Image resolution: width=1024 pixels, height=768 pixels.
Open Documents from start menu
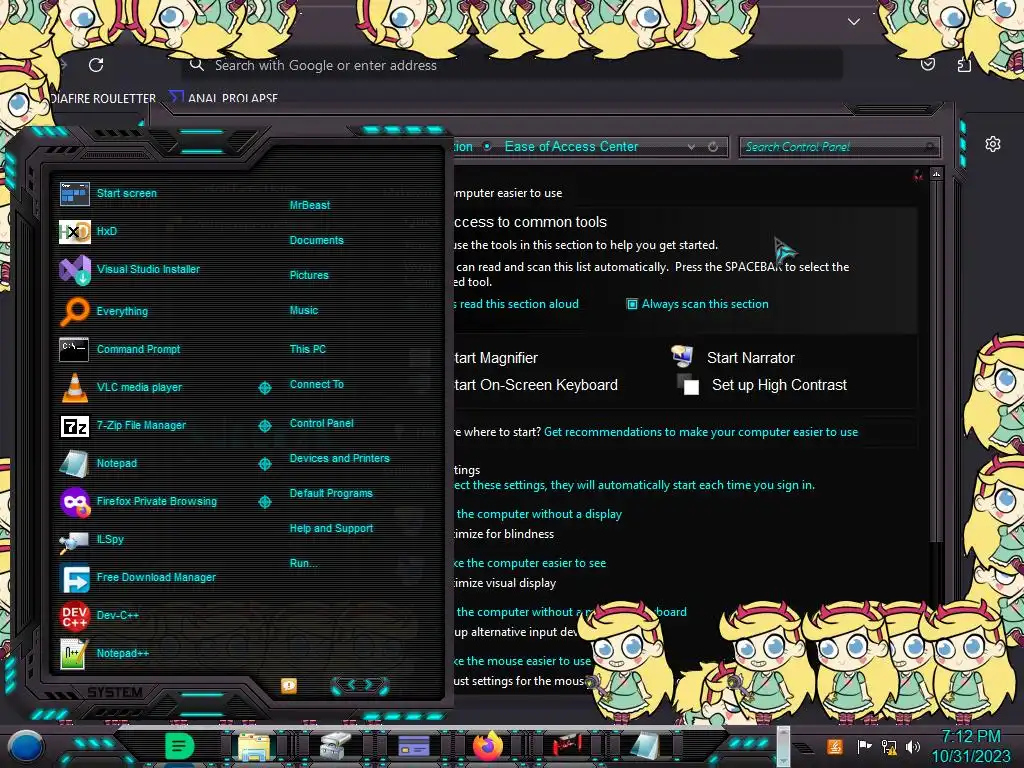coord(316,240)
